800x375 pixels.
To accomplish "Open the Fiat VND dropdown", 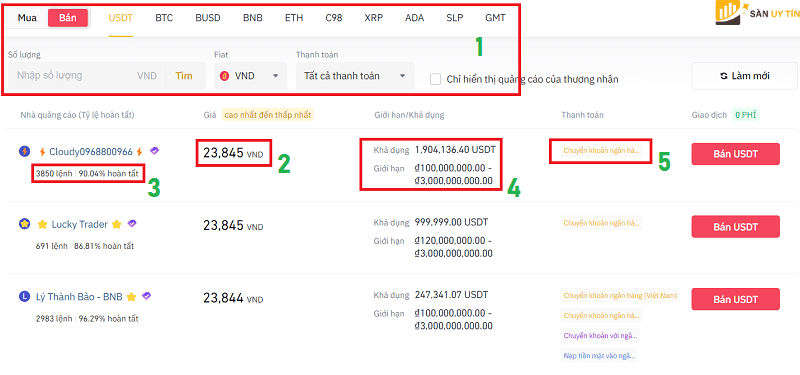I will click(x=251, y=76).
